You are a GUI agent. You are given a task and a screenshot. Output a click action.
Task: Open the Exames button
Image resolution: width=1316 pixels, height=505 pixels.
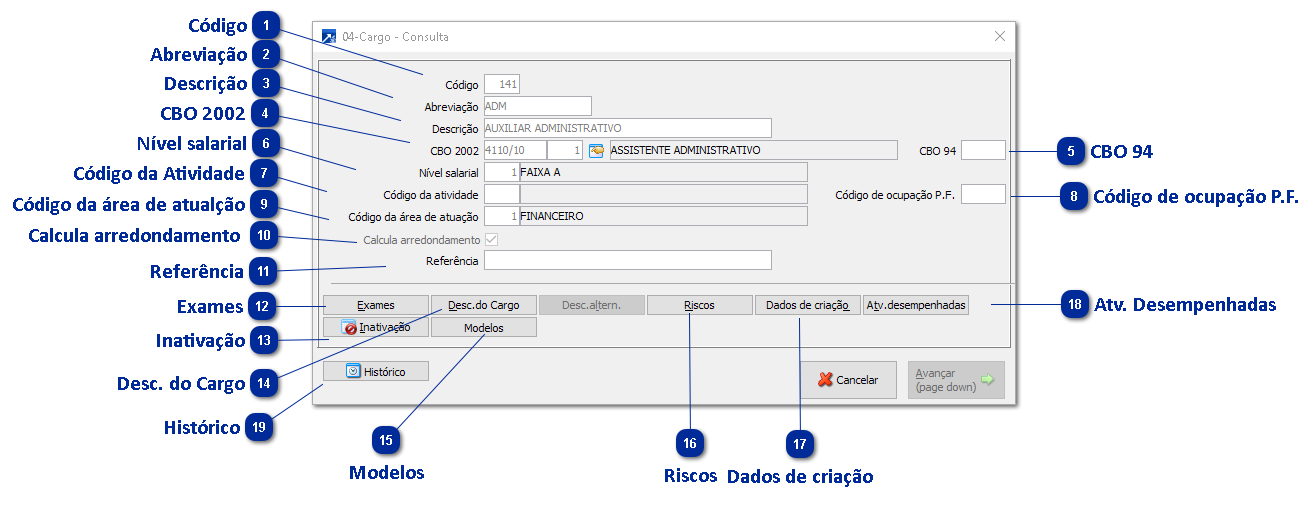click(x=376, y=305)
